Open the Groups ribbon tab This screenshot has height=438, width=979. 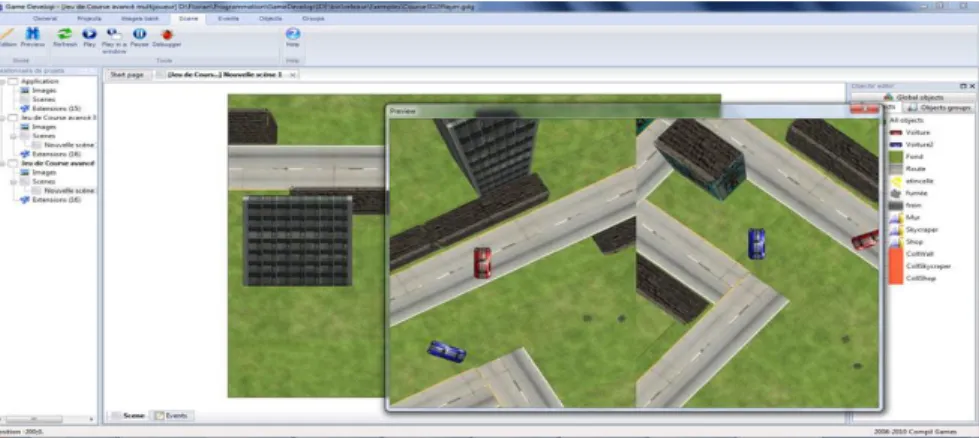point(313,19)
